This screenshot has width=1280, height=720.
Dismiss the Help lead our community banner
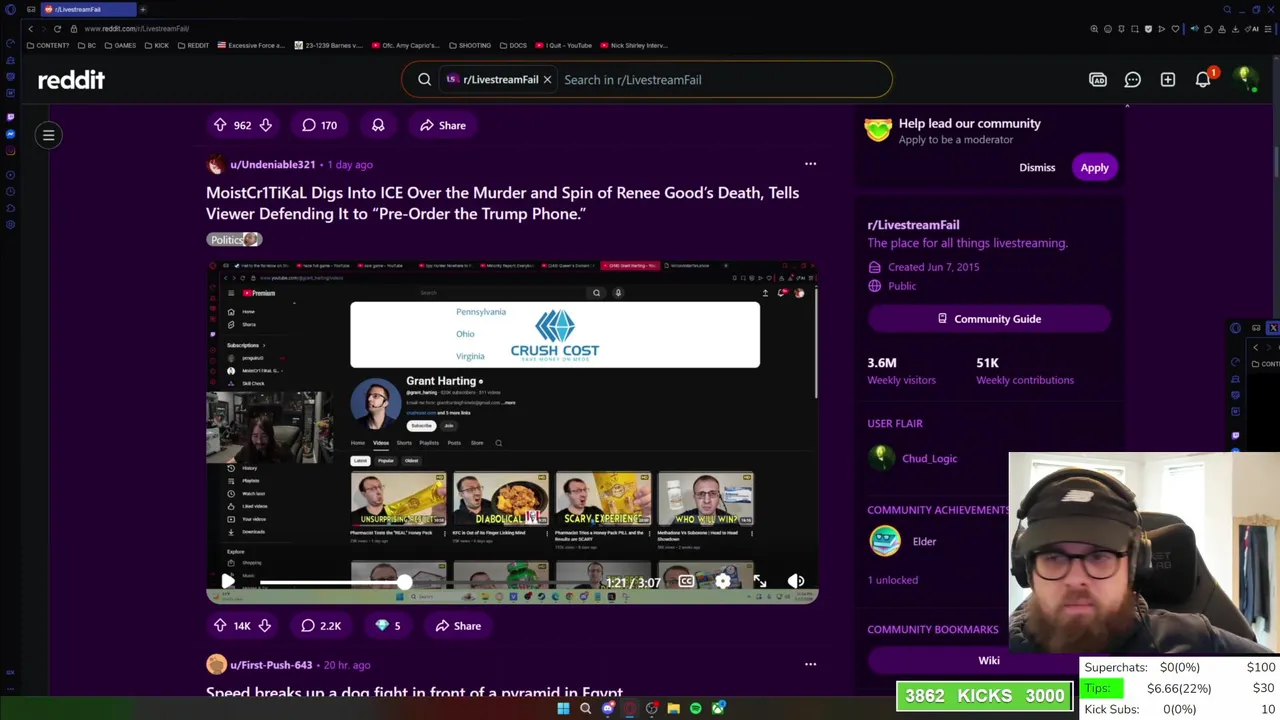click(x=1037, y=167)
